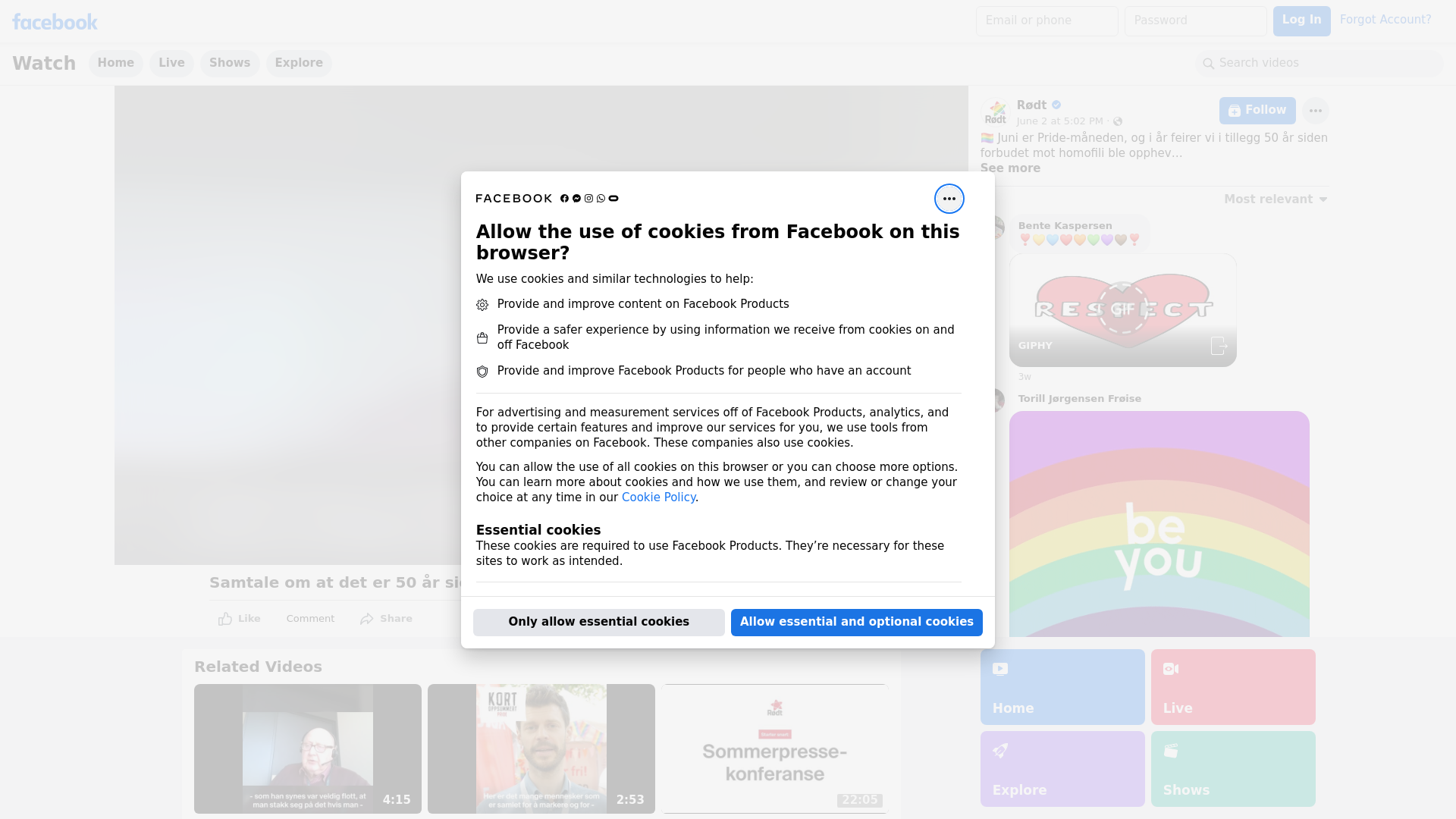The image size is (1456, 819).
Task: Open the Explore rocket tile
Action: (1062, 768)
